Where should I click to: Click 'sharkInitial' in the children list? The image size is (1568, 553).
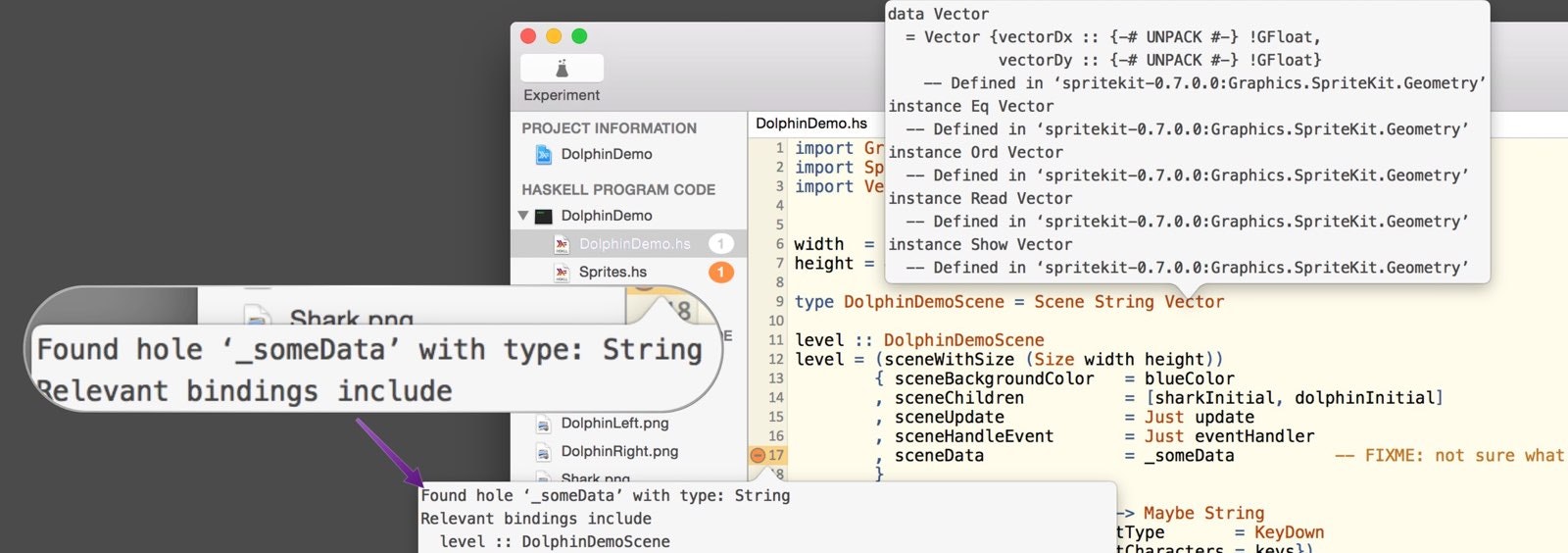tap(1214, 398)
